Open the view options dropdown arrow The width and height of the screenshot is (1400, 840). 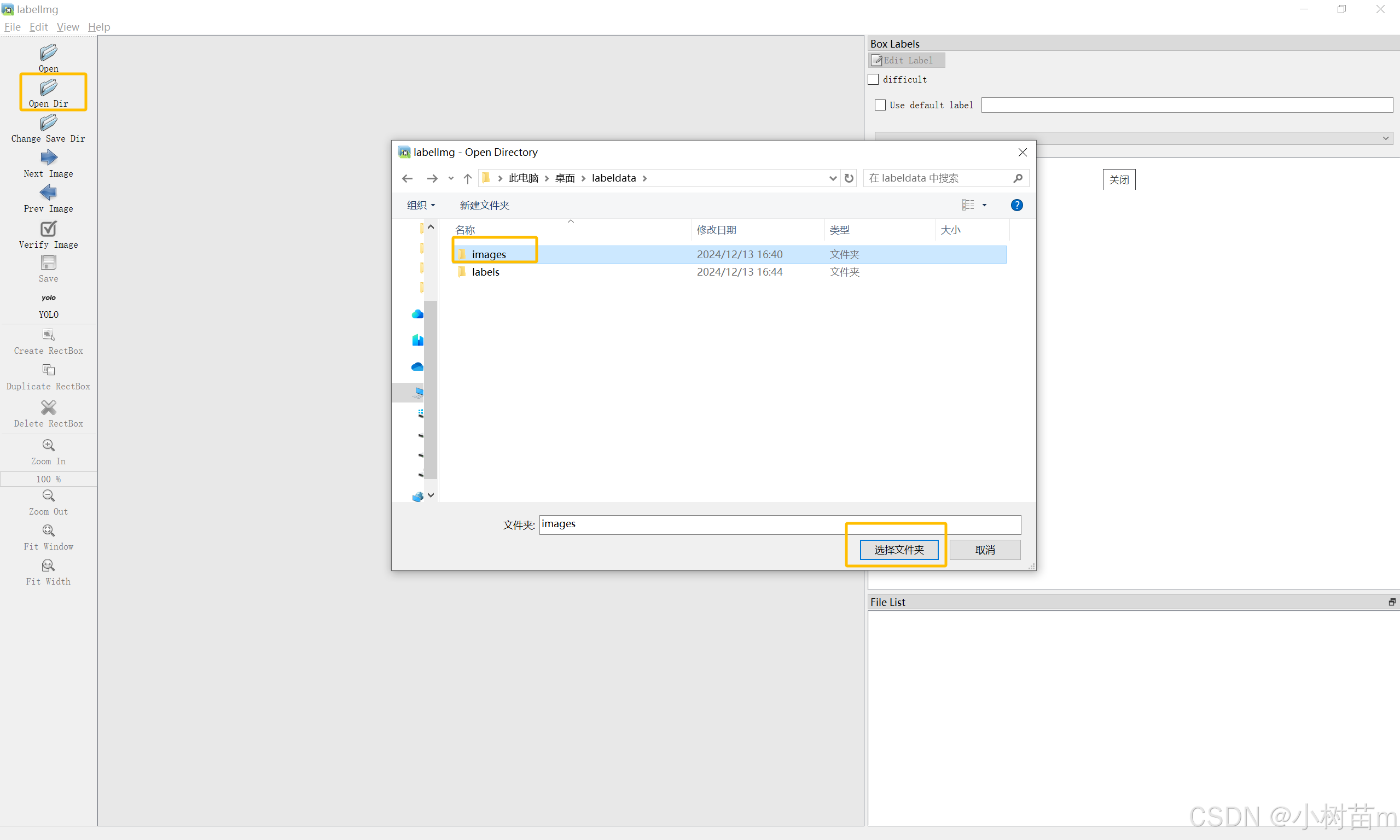coord(984,205)
